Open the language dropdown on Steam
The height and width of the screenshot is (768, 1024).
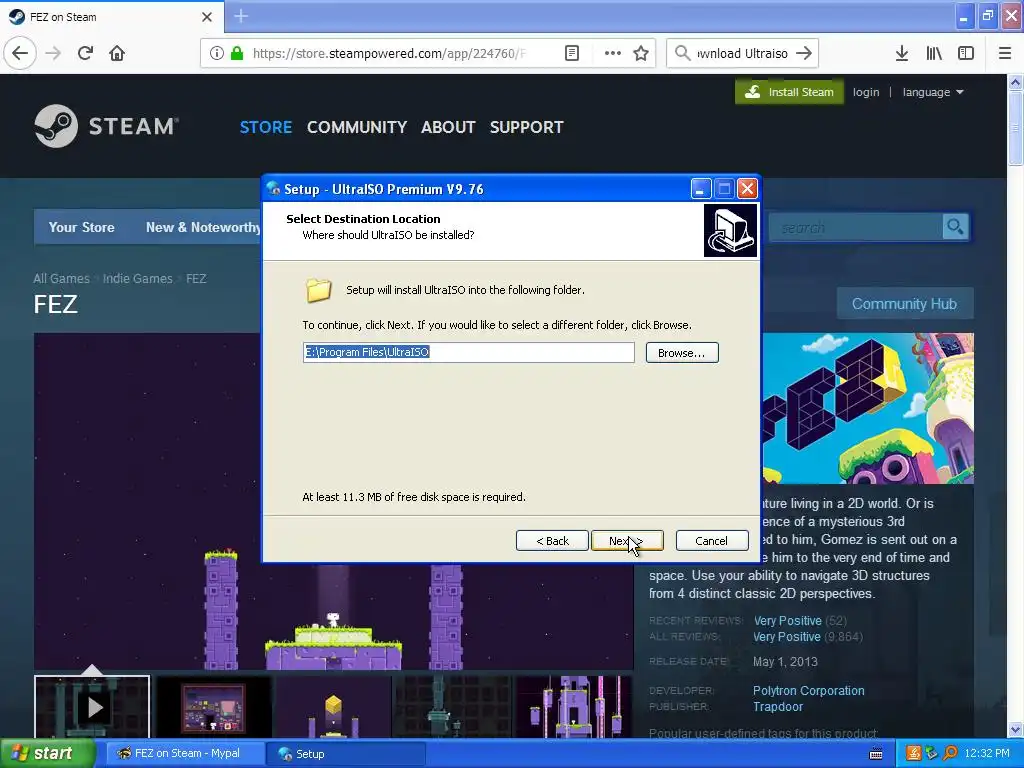pos(933,92)
